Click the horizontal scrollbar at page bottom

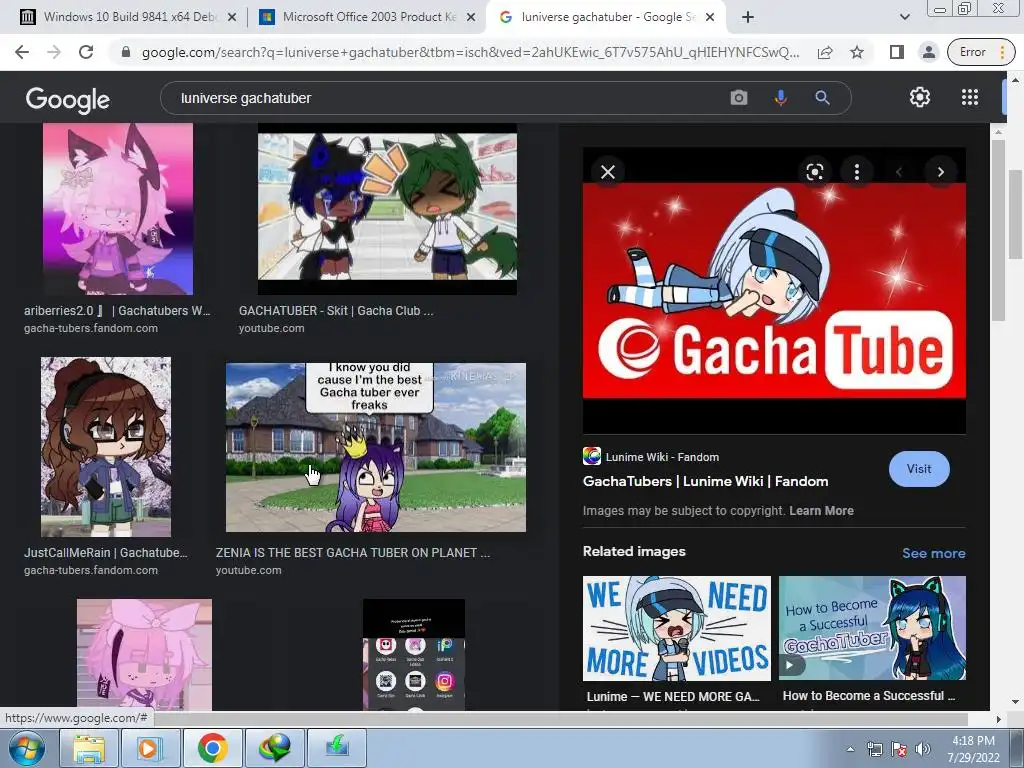560,719
